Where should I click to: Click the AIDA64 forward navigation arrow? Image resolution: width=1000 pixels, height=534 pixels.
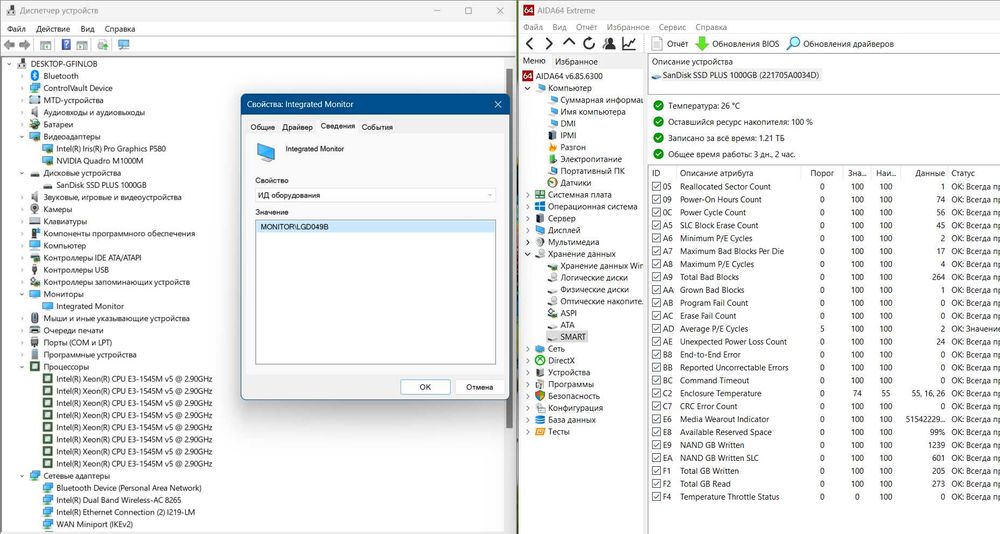tap(549, 43)
